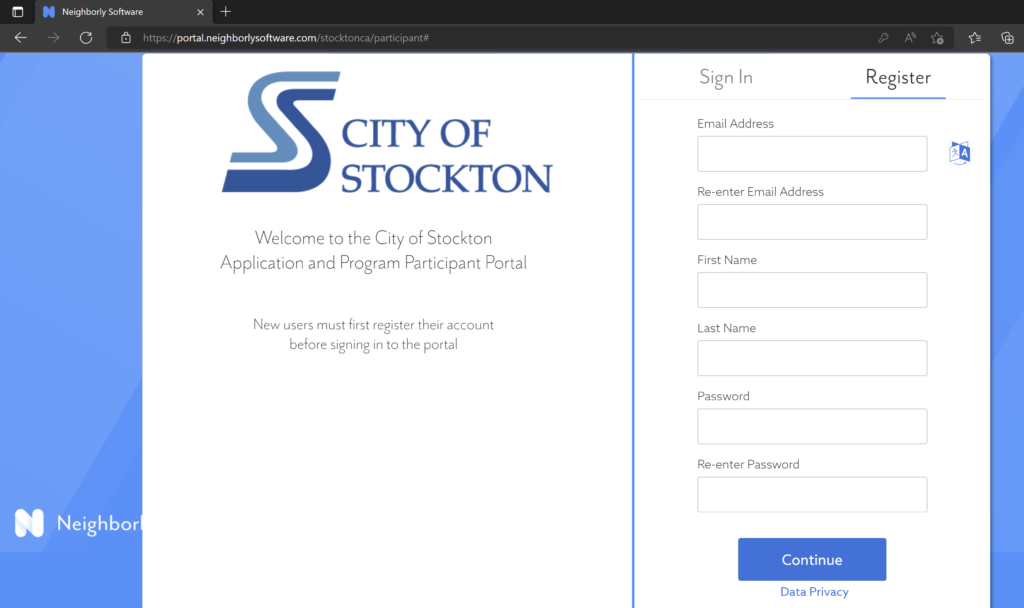
Task: Close the Neighborly Software tab
Action: point(200,12)
